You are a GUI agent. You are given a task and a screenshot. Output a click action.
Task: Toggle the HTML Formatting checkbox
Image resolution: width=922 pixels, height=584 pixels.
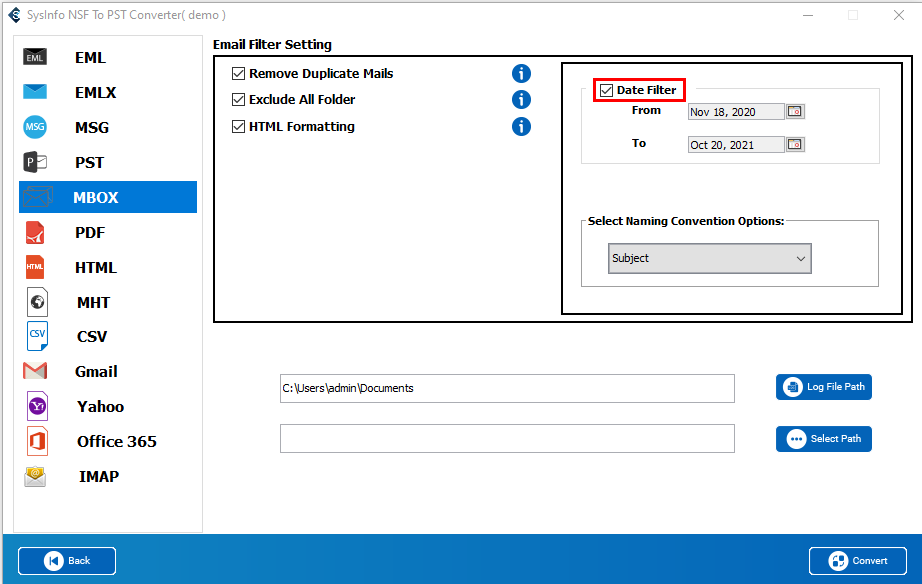point(238,126)
